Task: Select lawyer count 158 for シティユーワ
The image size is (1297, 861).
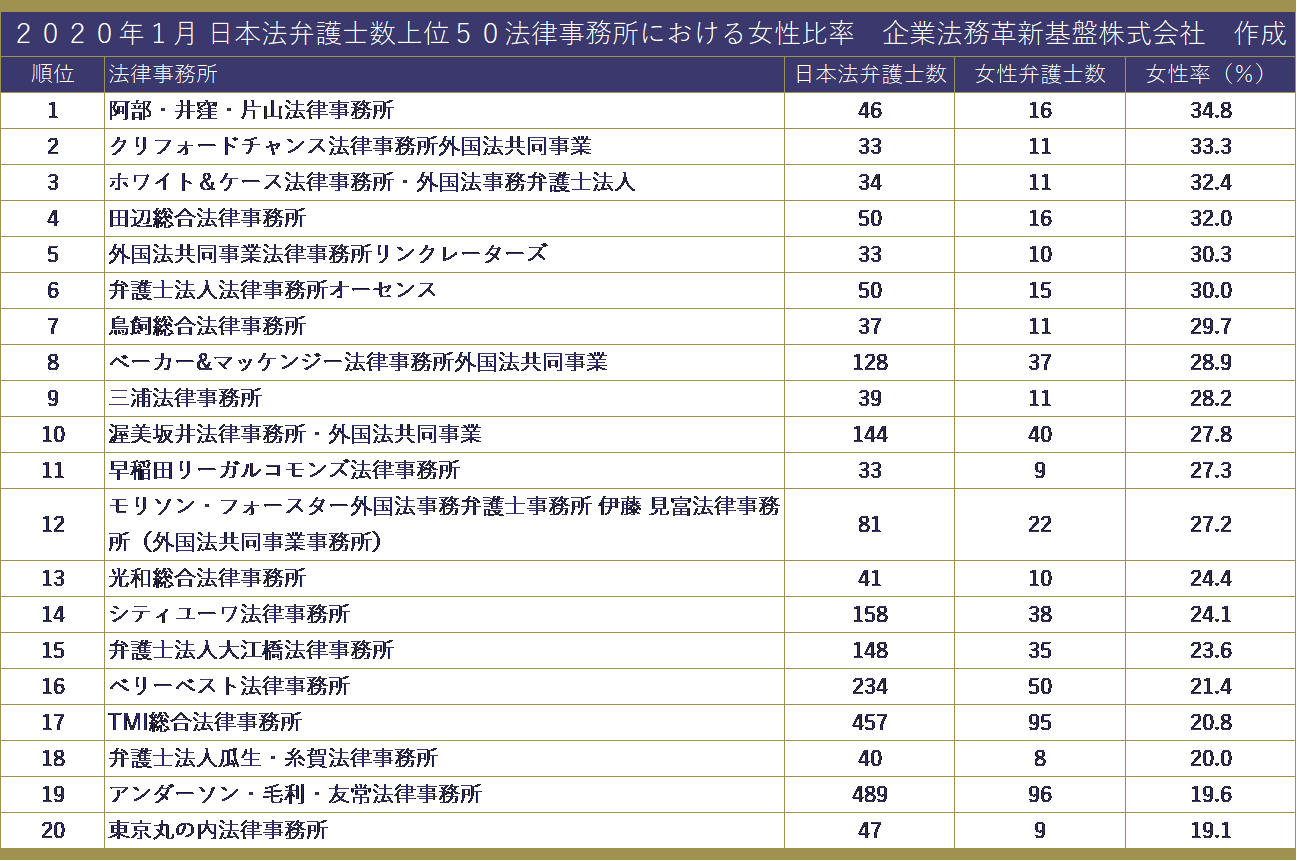Action: [870, 615]
